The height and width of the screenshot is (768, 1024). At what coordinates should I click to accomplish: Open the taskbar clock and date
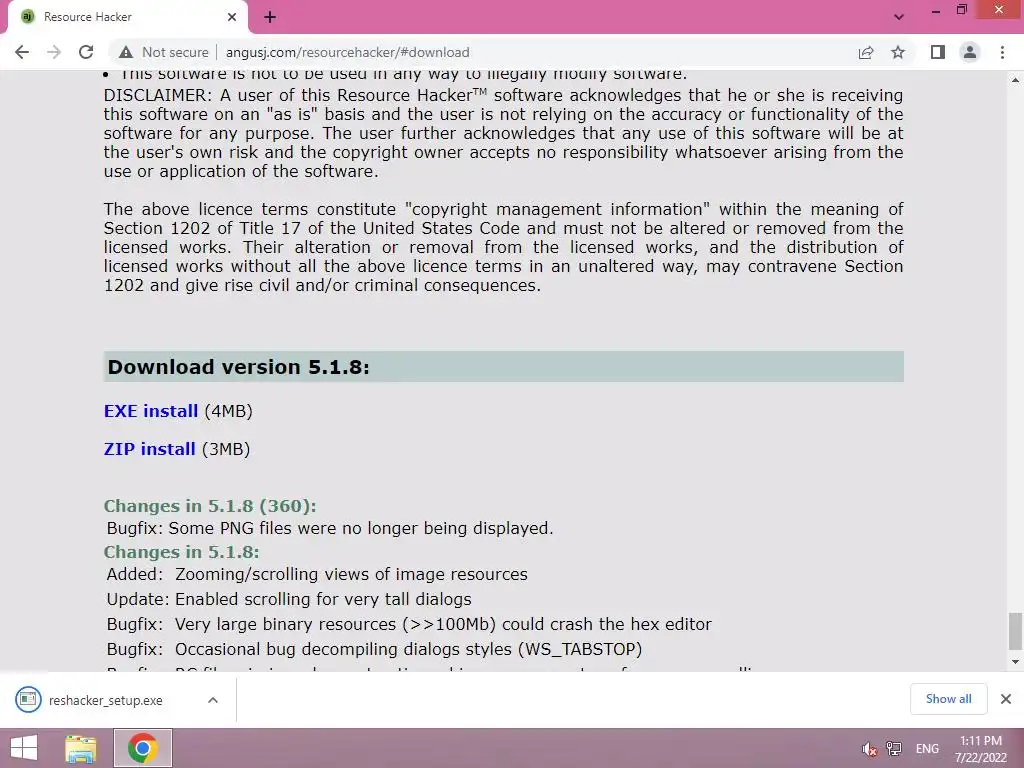(x=981, y=749)
